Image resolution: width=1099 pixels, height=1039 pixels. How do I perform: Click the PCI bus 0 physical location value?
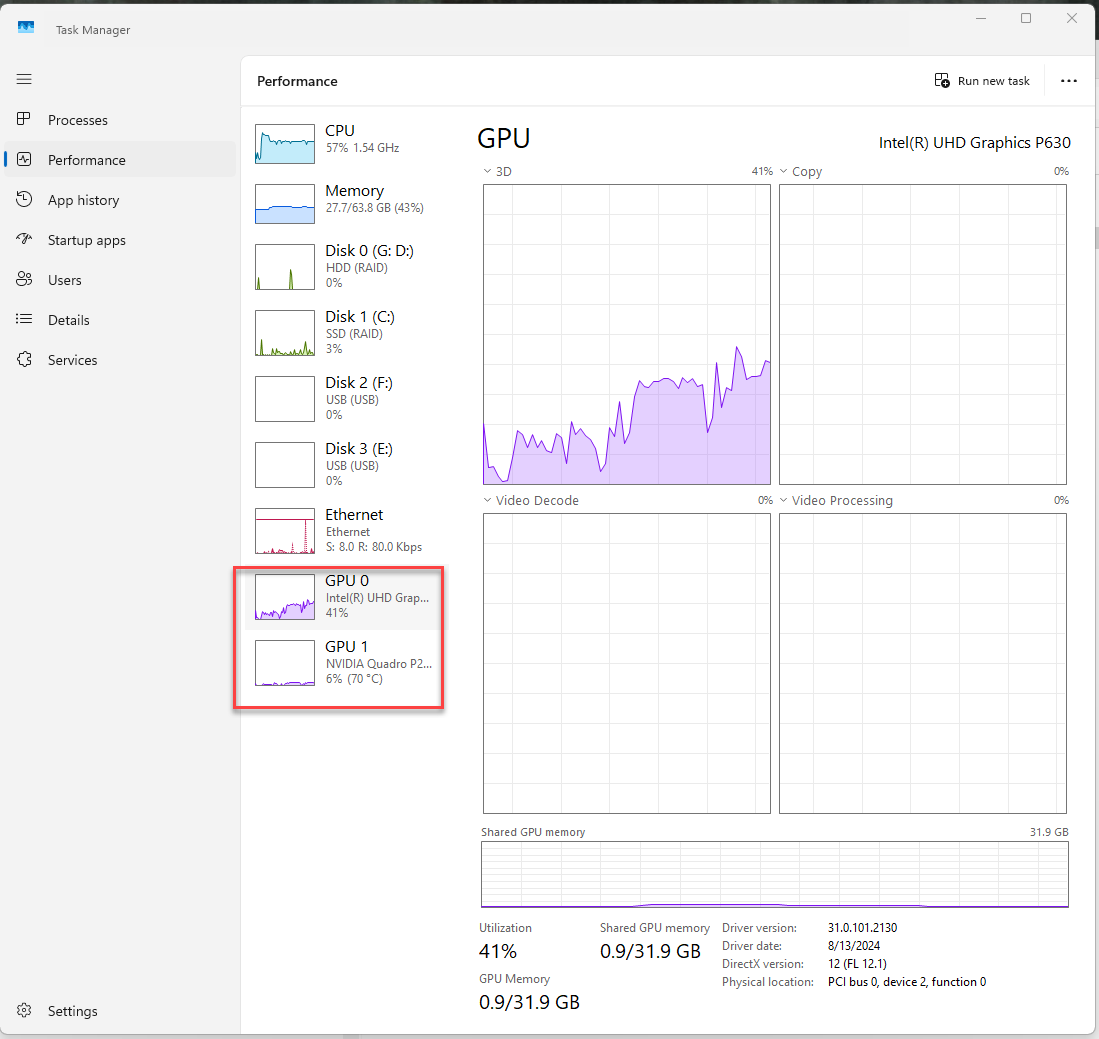tap(907, 982)
